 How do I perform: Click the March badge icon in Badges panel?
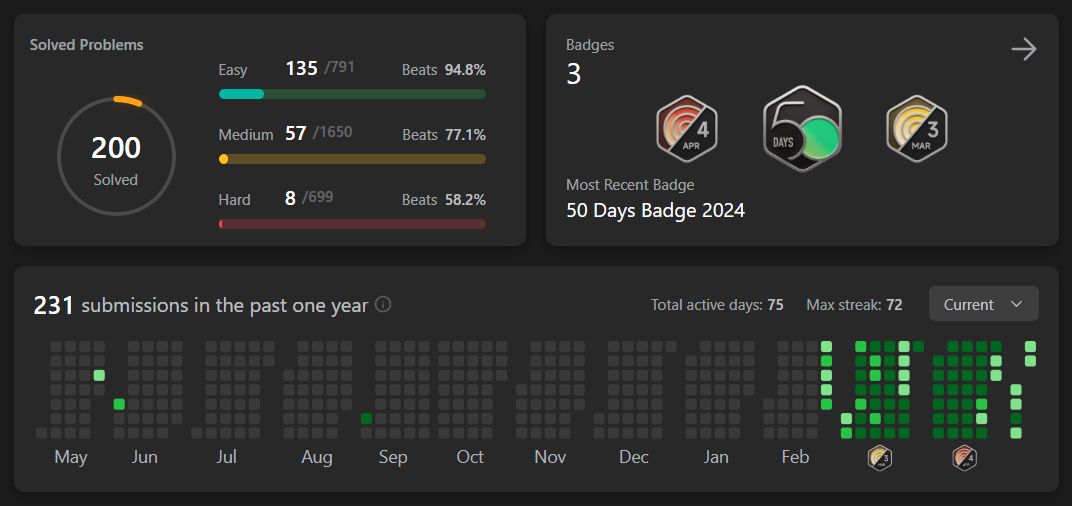(916, 129)
